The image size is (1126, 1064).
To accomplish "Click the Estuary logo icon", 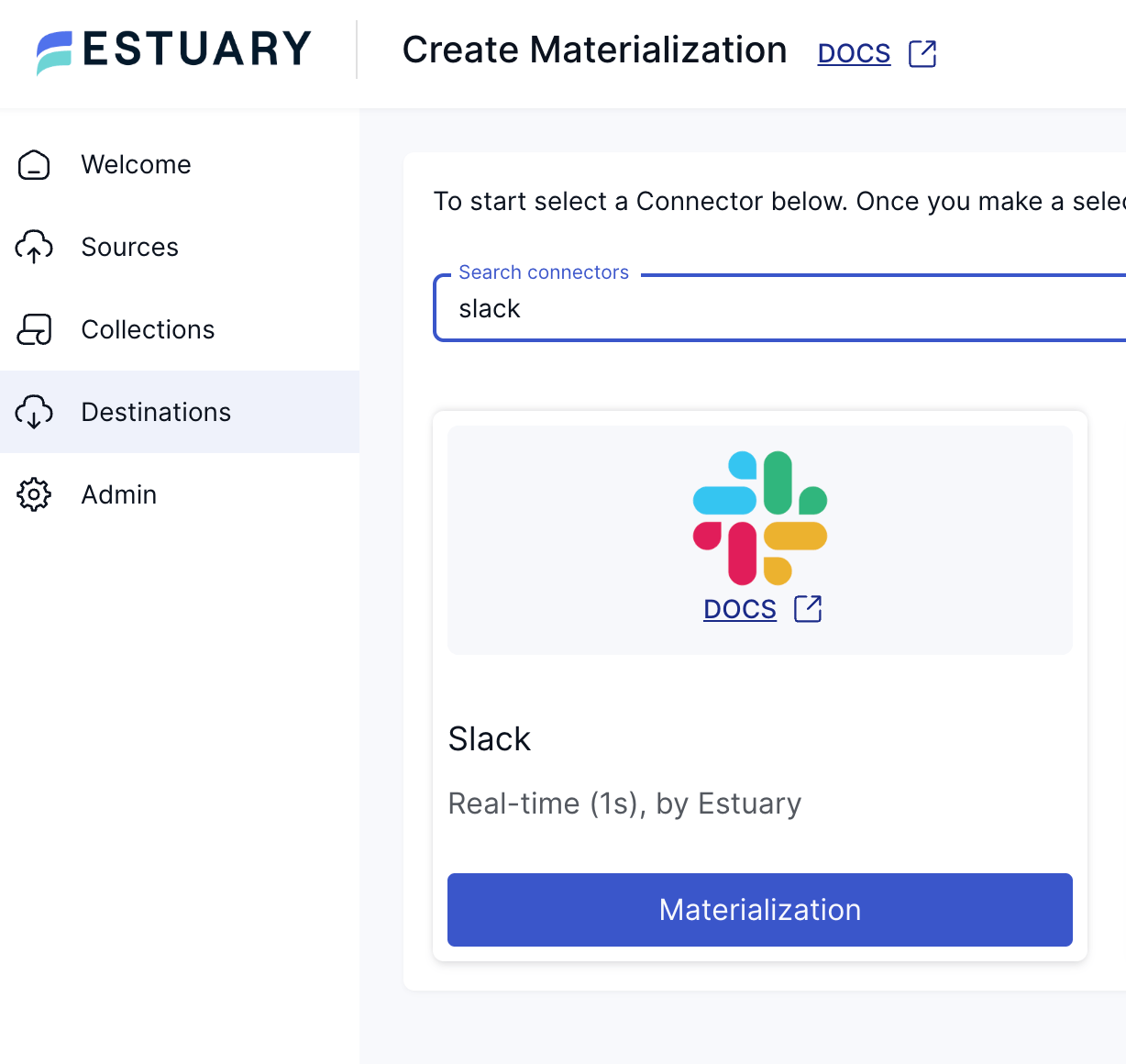I will pos(53,52).
